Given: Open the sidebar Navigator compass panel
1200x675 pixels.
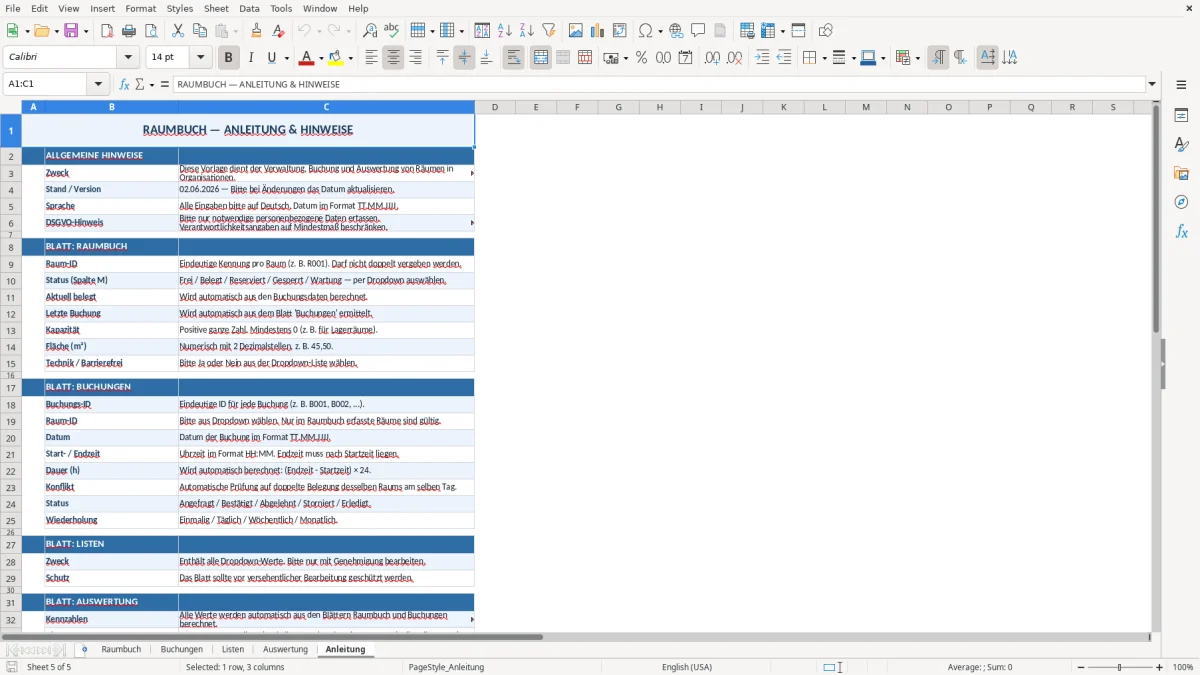Looking at the screenshot, I should point(1181,203).
